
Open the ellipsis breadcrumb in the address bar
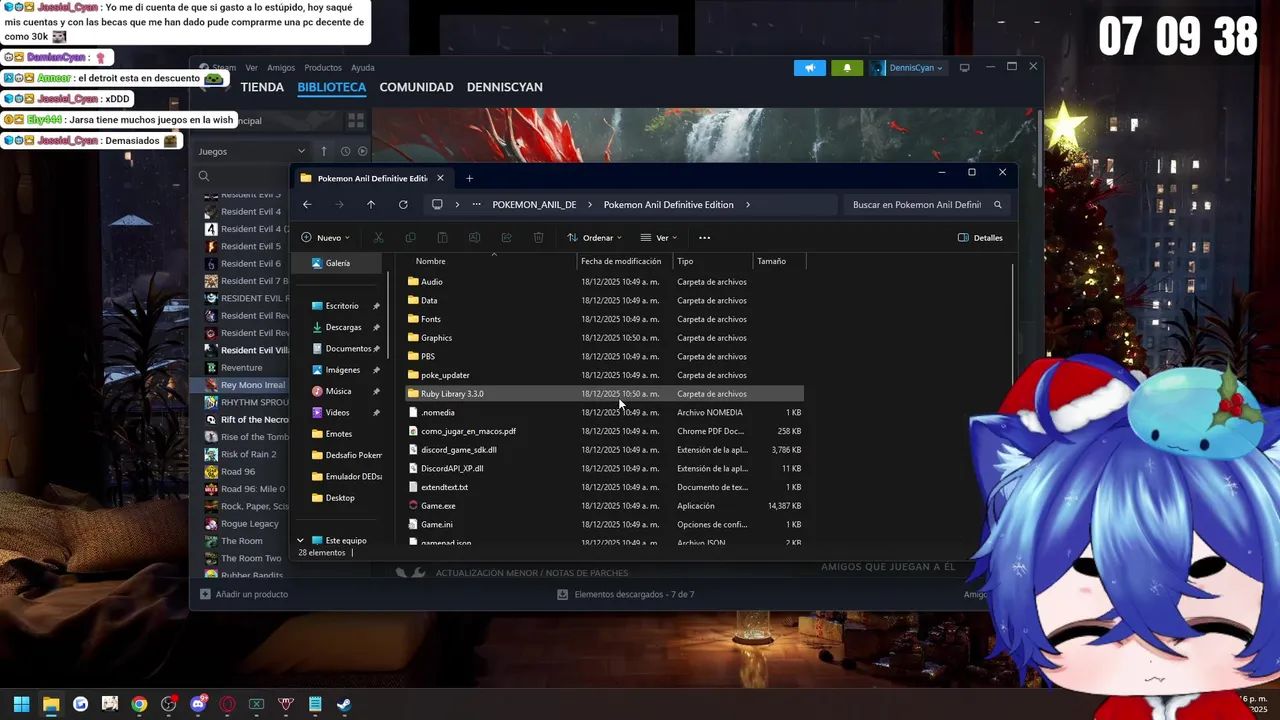point(476,204)
